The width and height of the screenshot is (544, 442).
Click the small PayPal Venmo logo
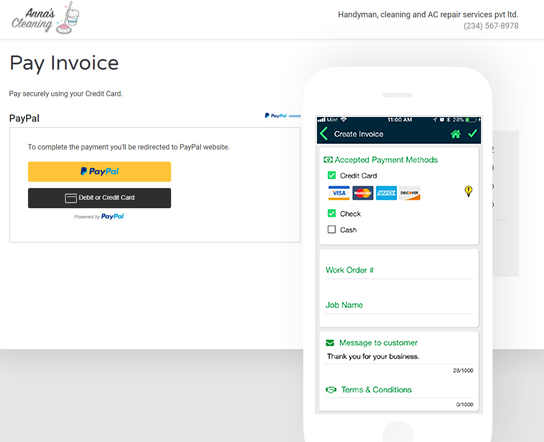click(x=282, y=116)
